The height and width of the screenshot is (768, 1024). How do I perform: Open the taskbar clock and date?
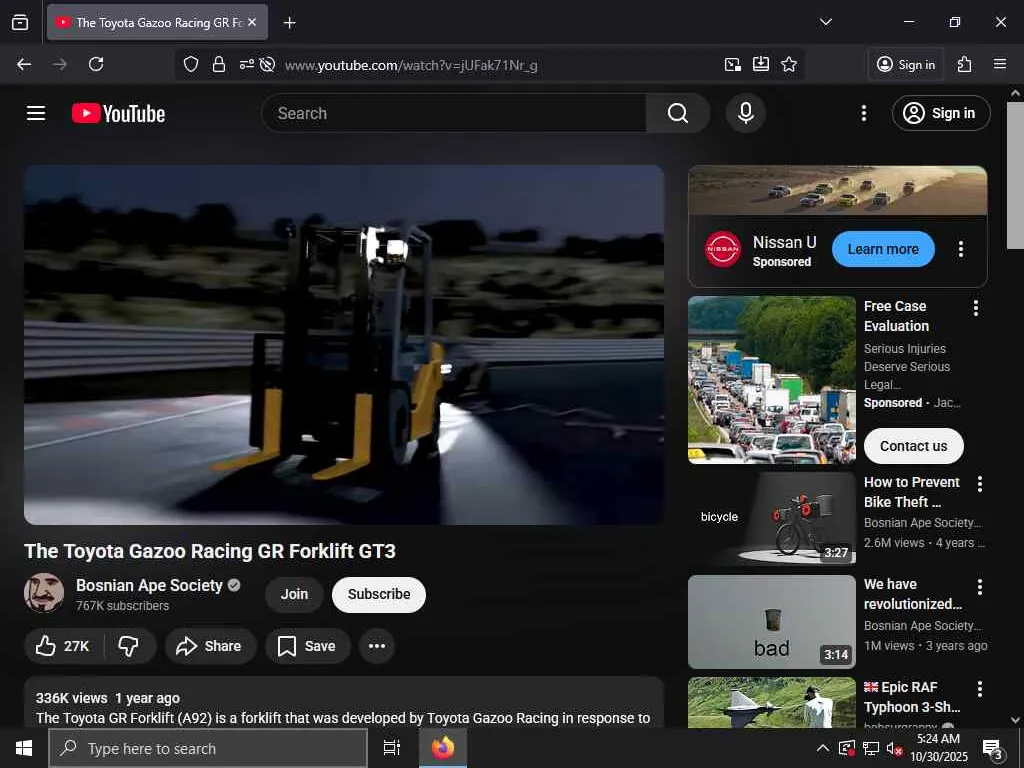pyautogui.click(x=939, y=748)
